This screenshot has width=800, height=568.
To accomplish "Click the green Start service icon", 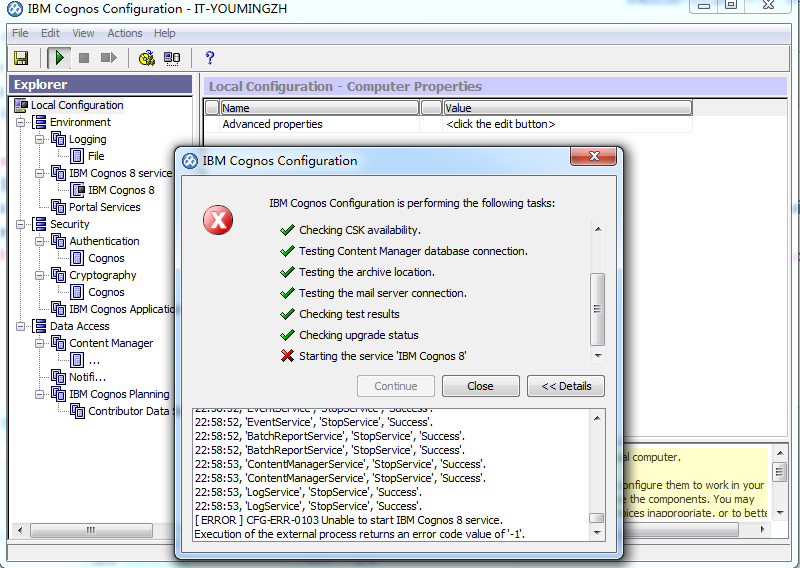I will coord(59,58).
